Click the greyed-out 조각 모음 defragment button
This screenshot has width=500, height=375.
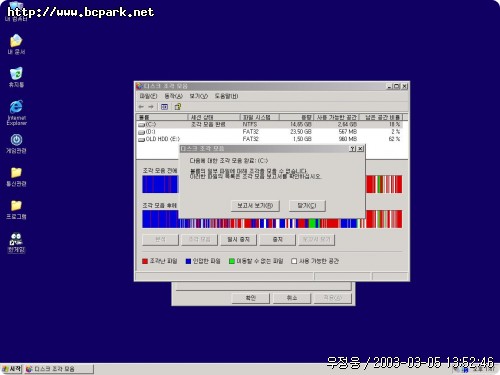(x=199, y=239)
